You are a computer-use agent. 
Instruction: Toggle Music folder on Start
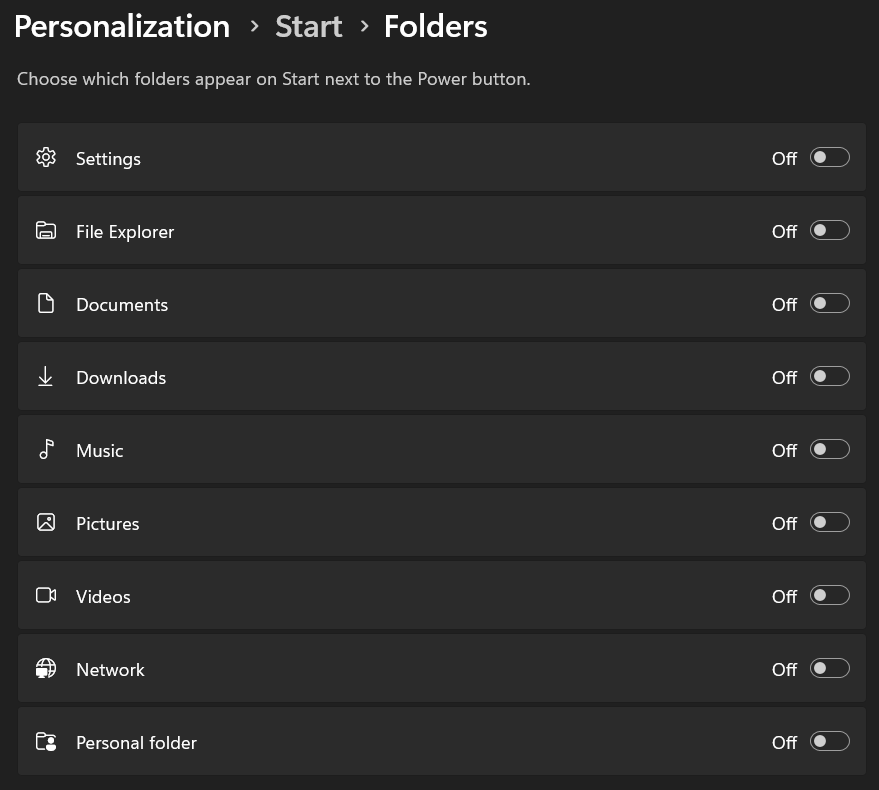coord(829,450)
